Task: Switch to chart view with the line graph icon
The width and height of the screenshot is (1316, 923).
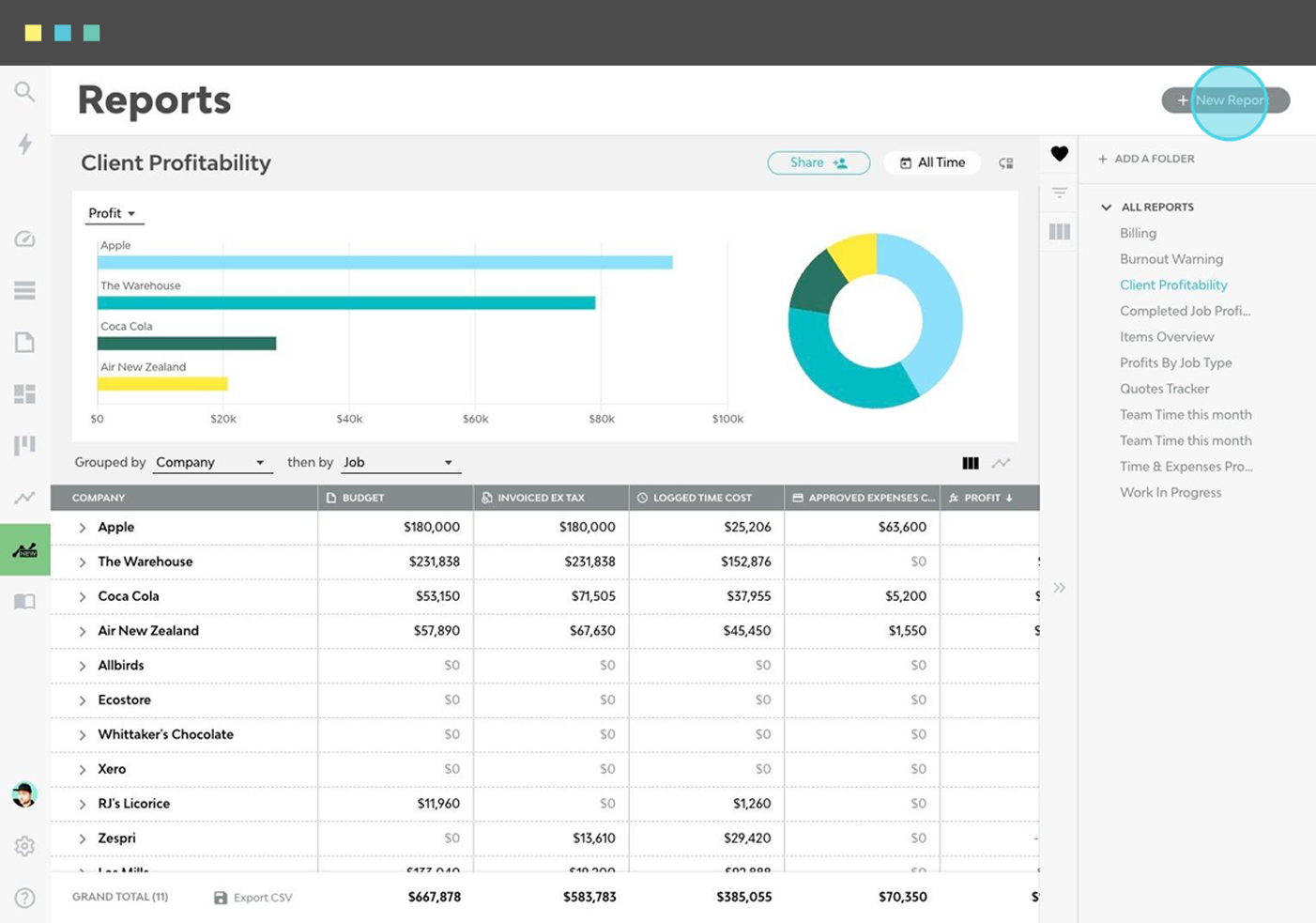Action: point(1001,462)
